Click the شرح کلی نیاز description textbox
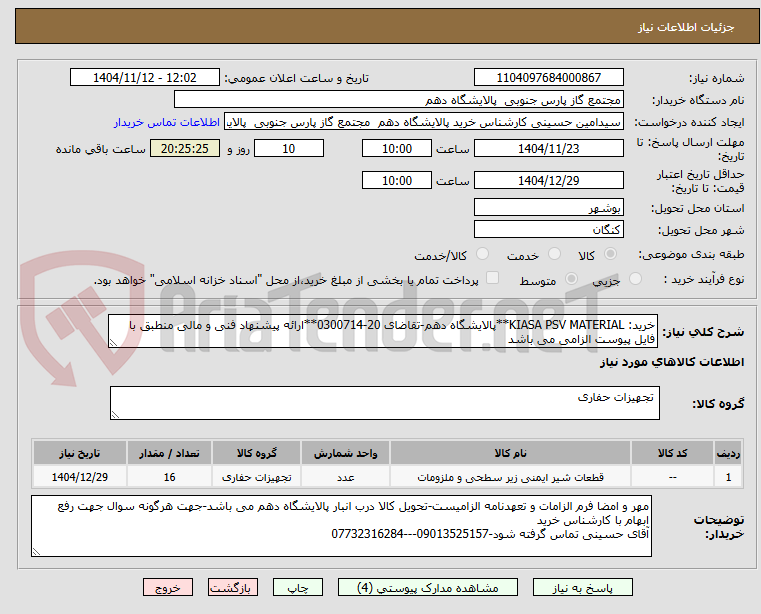This screenshot has width=761, height=614. tap(383, 331)
